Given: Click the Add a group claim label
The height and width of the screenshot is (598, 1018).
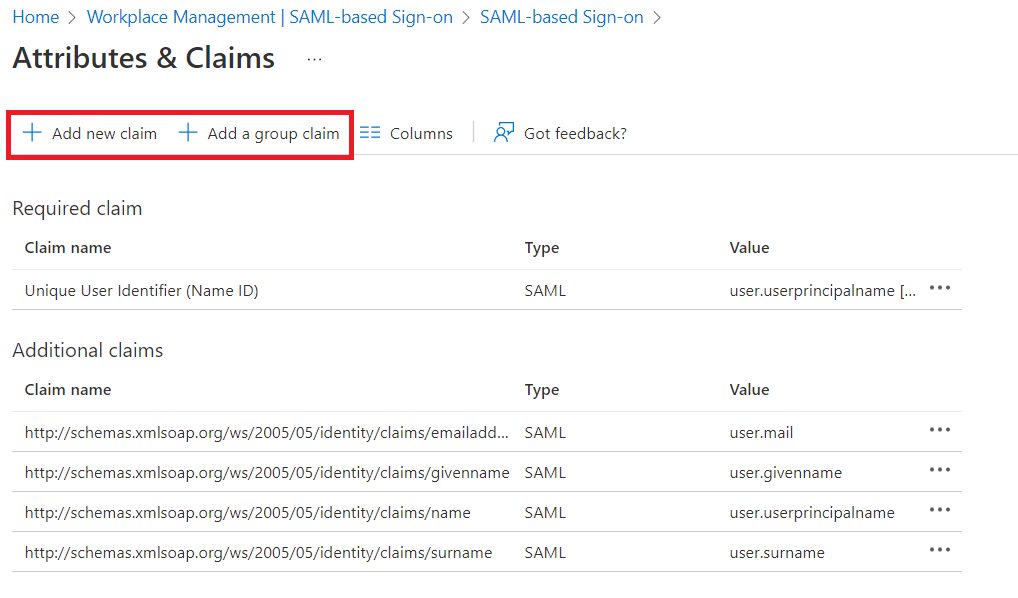Looking at the screenshot, I should [273, 134].
